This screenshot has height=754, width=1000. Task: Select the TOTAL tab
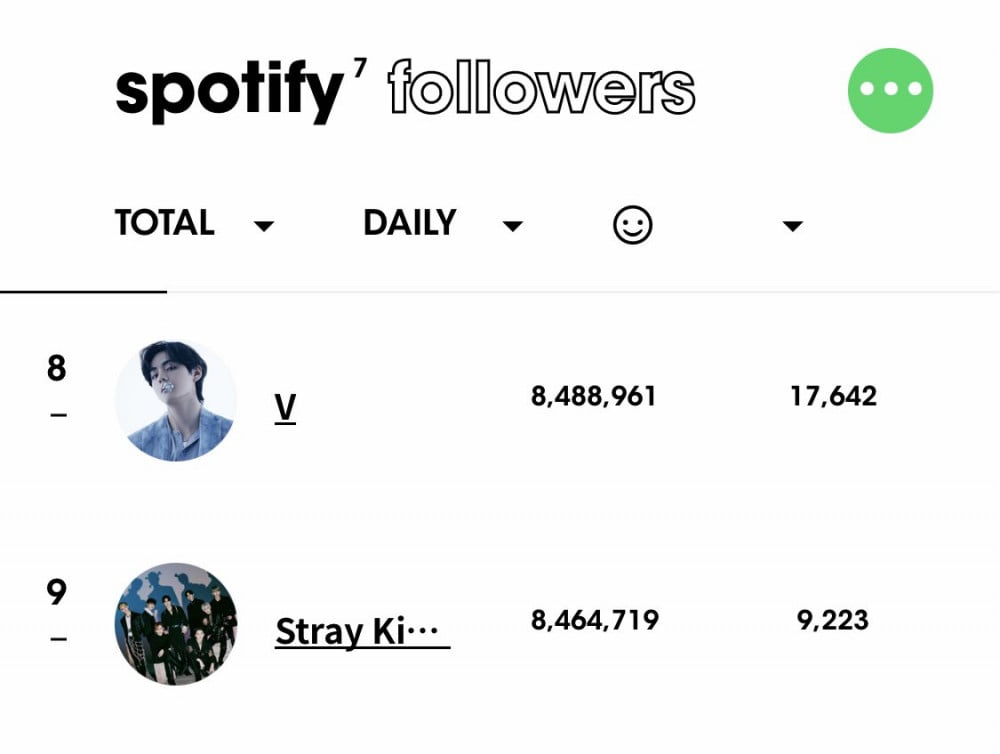165,223
